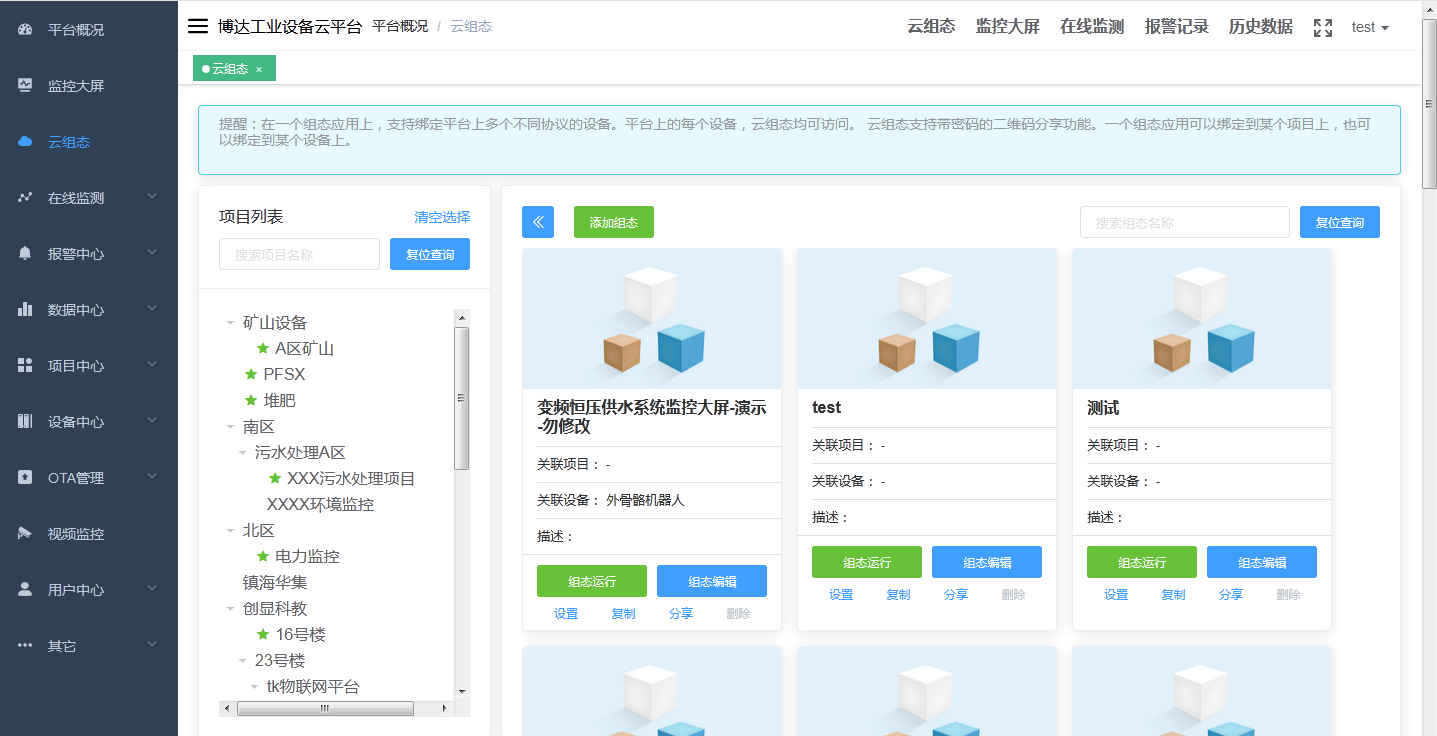Toggle the sidebar with the hamburger icon

(197, 26)
